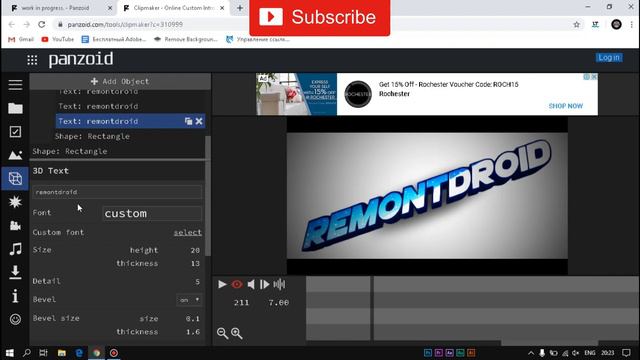
Task: Click the panzoid logo
Action: click(x=81, y=60)
